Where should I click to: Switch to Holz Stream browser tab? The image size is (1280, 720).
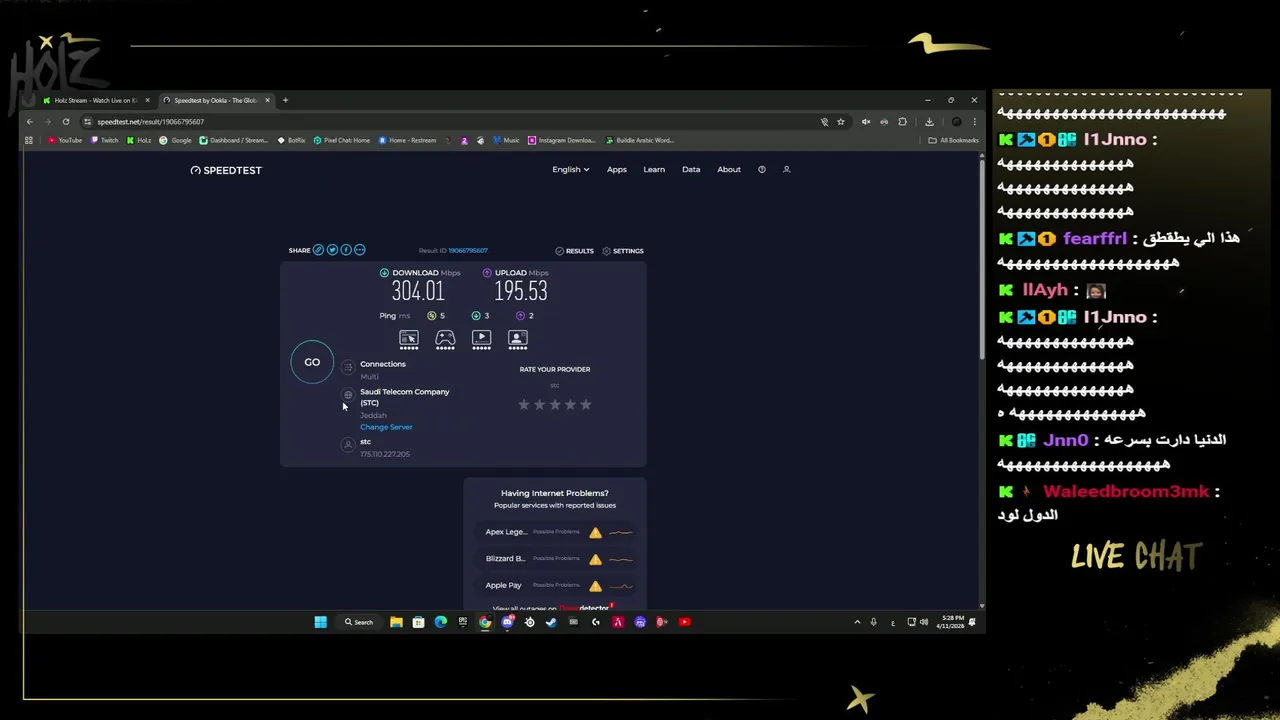[96, 100]
